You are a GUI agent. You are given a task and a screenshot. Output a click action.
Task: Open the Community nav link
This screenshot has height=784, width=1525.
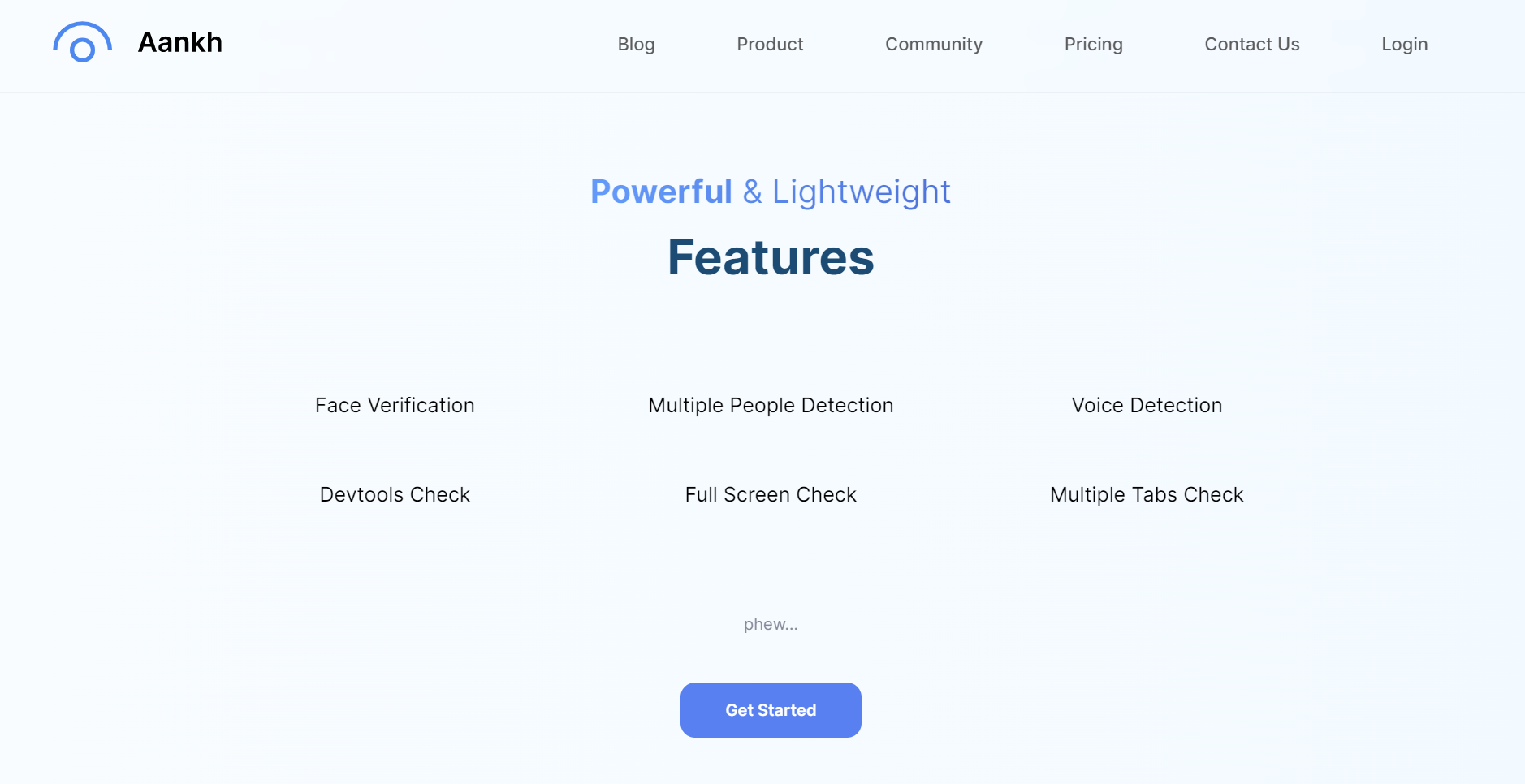point(934,44)
